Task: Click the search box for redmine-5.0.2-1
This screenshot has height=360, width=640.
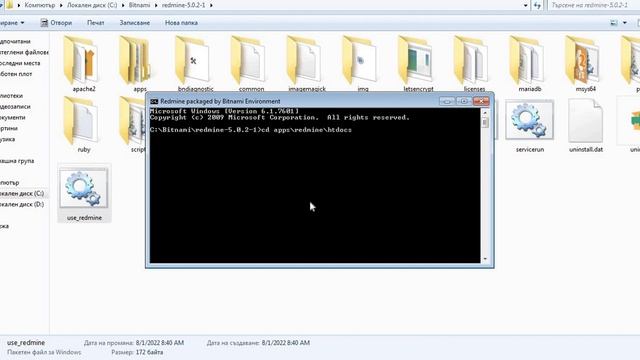Action: click(594, 5)
